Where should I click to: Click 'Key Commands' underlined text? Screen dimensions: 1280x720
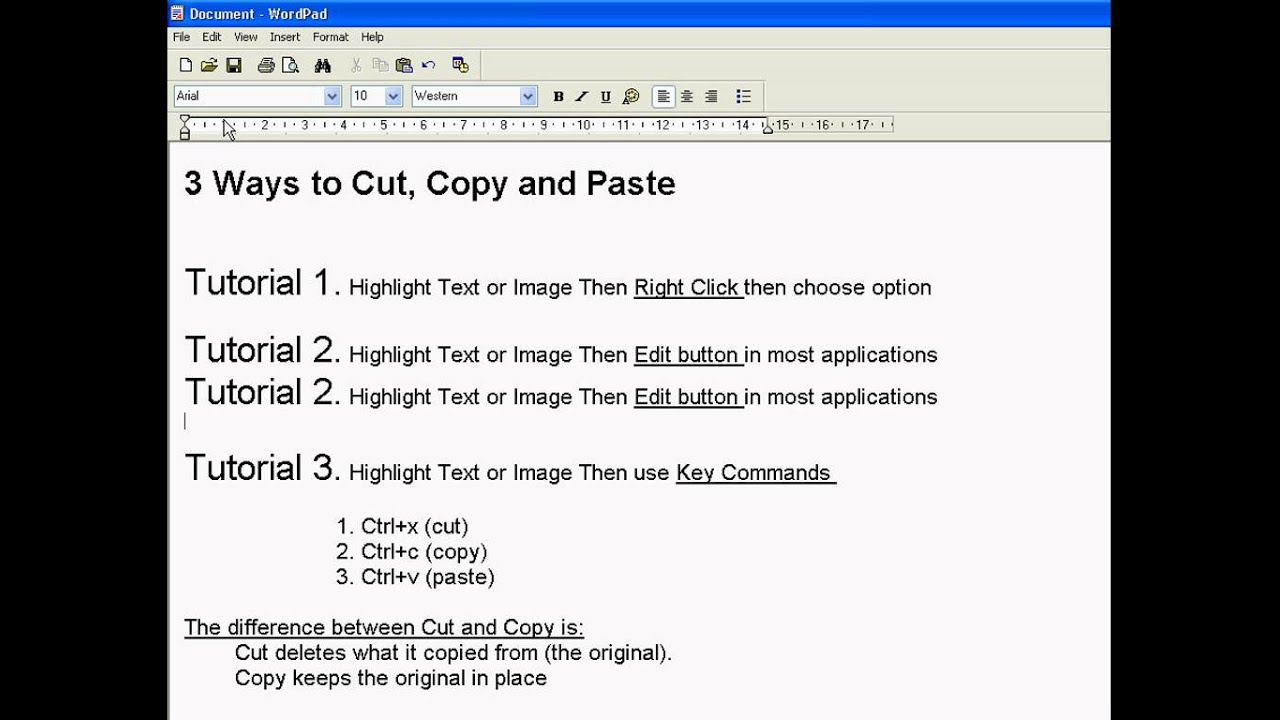tap(753, 473)
